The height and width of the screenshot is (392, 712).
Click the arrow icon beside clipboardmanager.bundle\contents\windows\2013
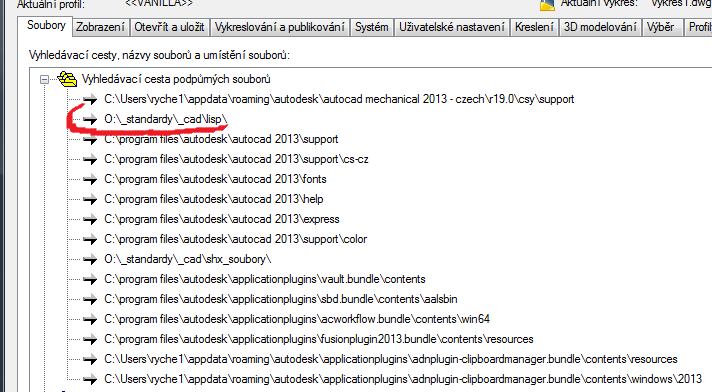point(90,379)
